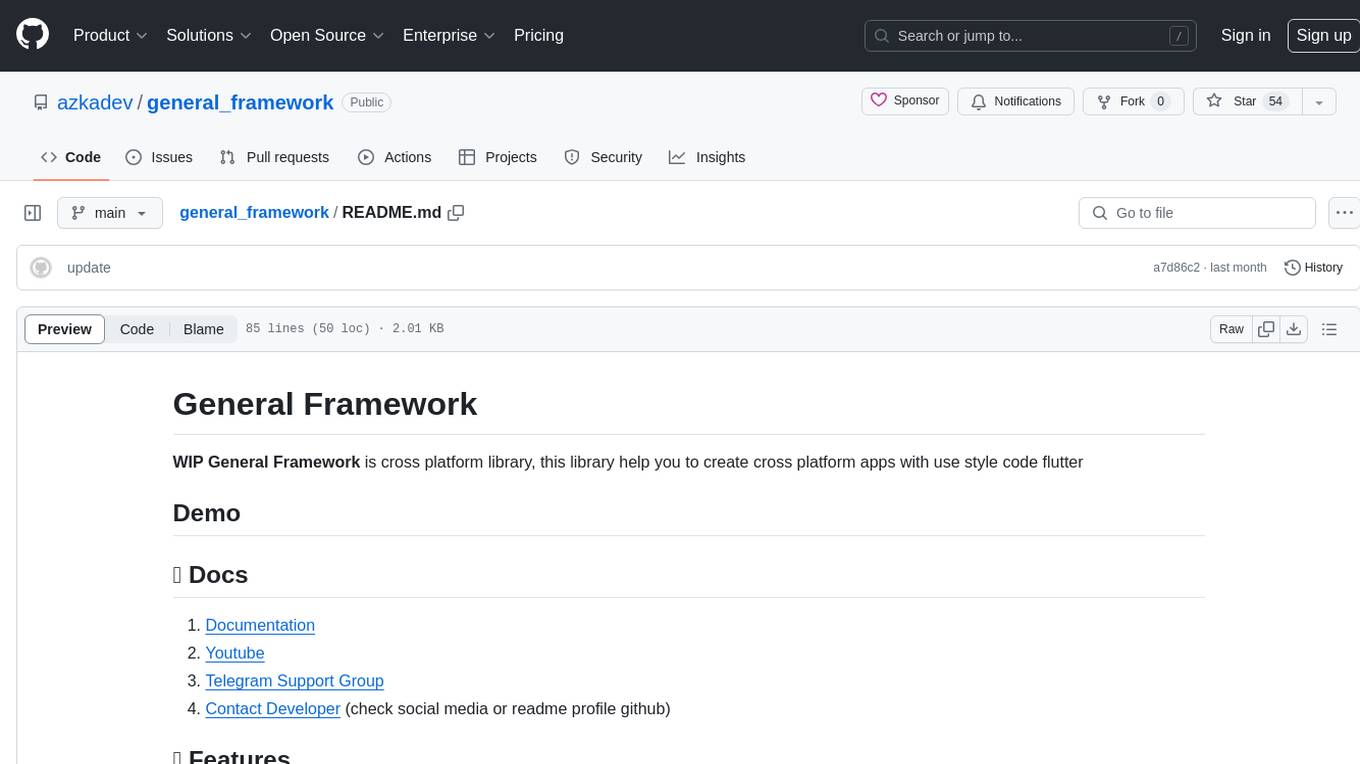1360x764 pixels.
Task: Fork the repository
Action: tap(1133, 101)
